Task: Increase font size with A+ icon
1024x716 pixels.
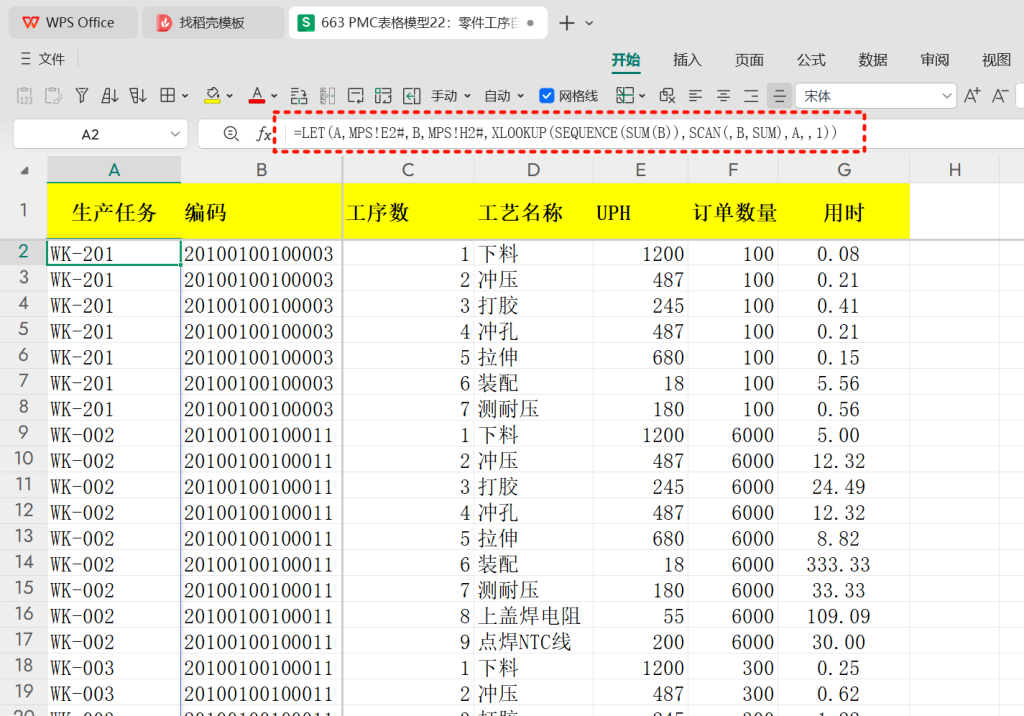Action: (972, 96)
